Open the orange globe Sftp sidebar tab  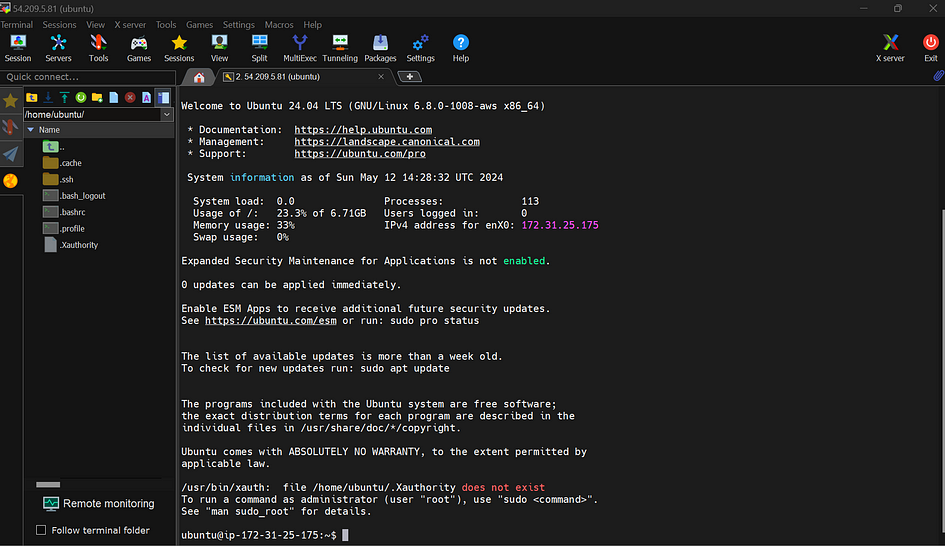pyautogui.click(x=10, y=181)
